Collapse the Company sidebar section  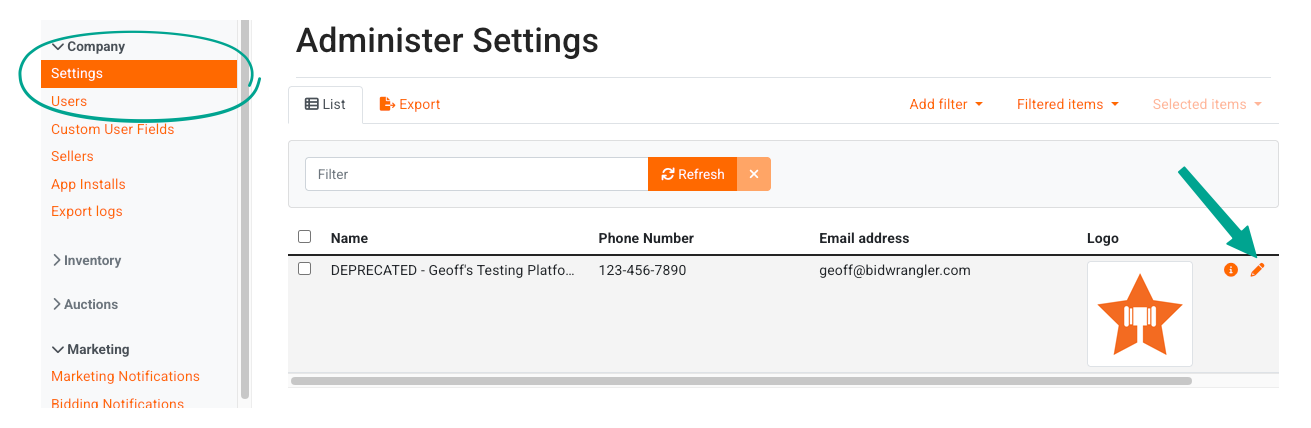[x=88, y=46]
